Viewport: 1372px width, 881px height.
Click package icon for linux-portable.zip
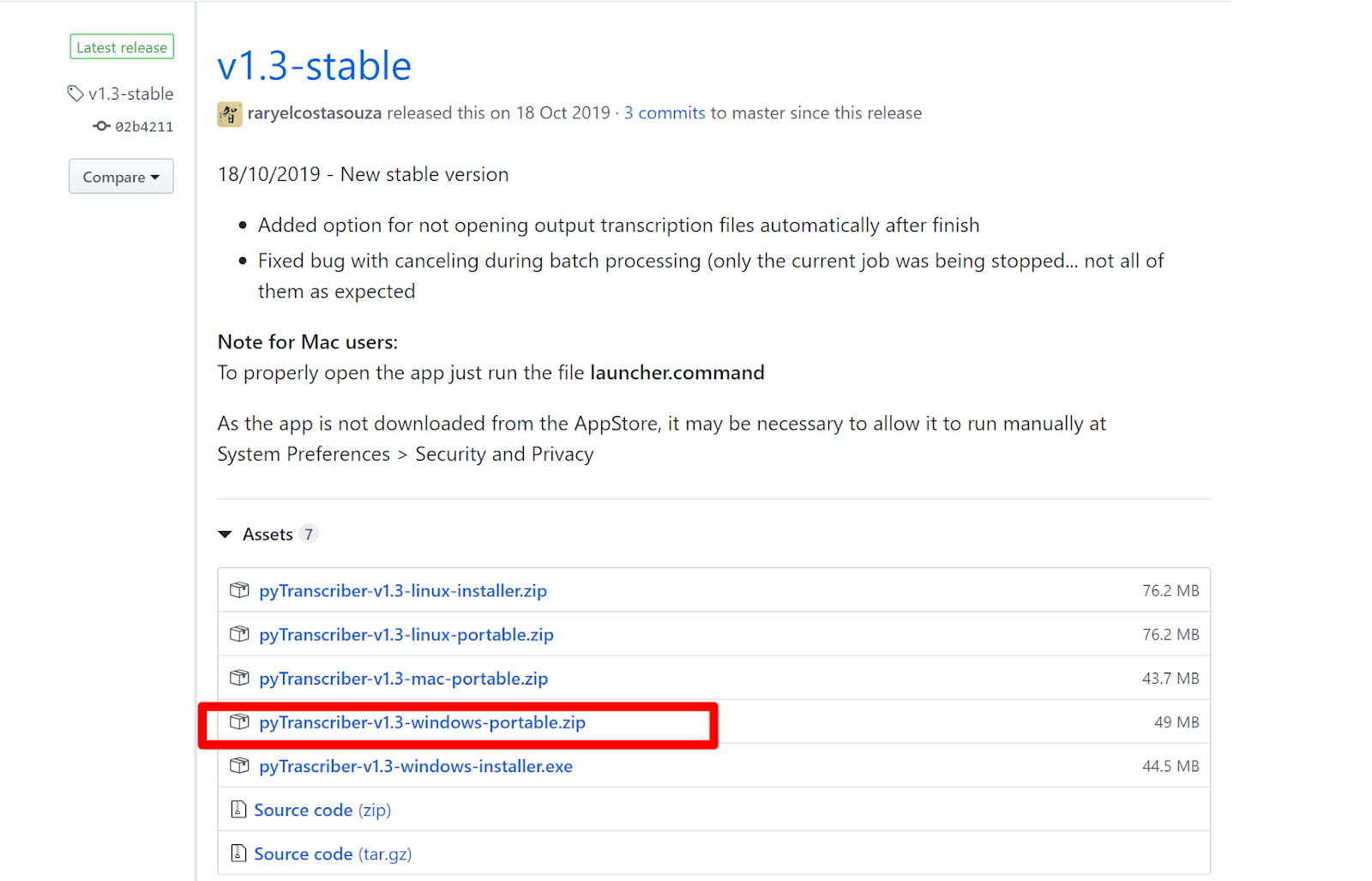(239, 634)
